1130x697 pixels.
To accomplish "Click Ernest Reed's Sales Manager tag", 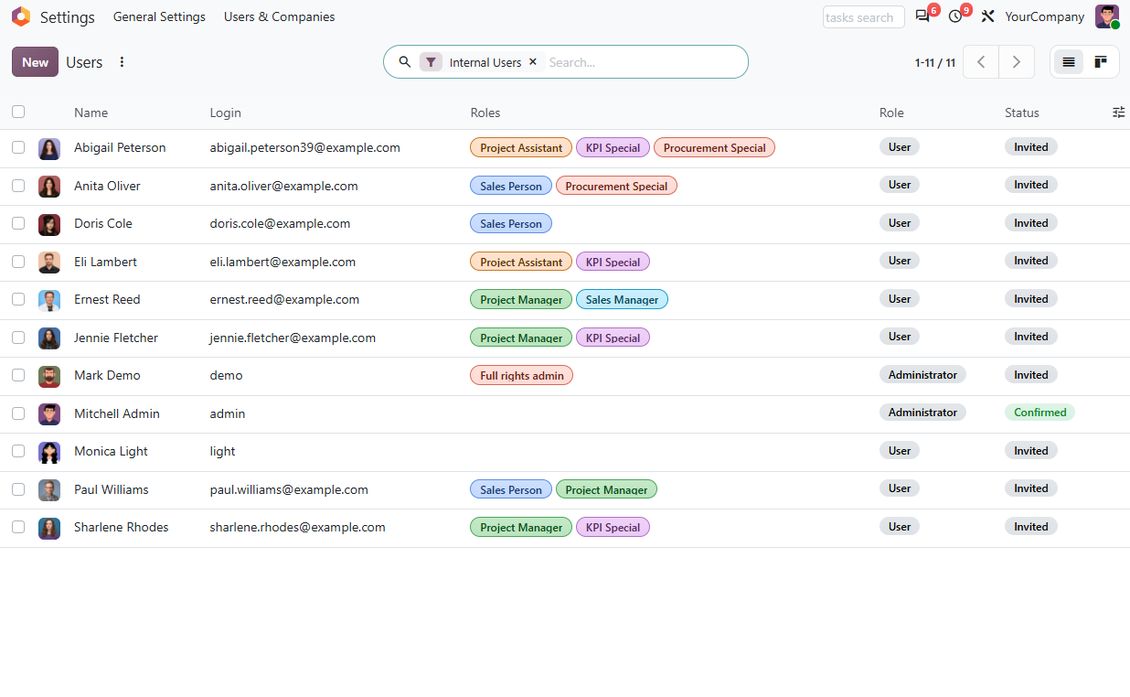I will pos(622,300).
